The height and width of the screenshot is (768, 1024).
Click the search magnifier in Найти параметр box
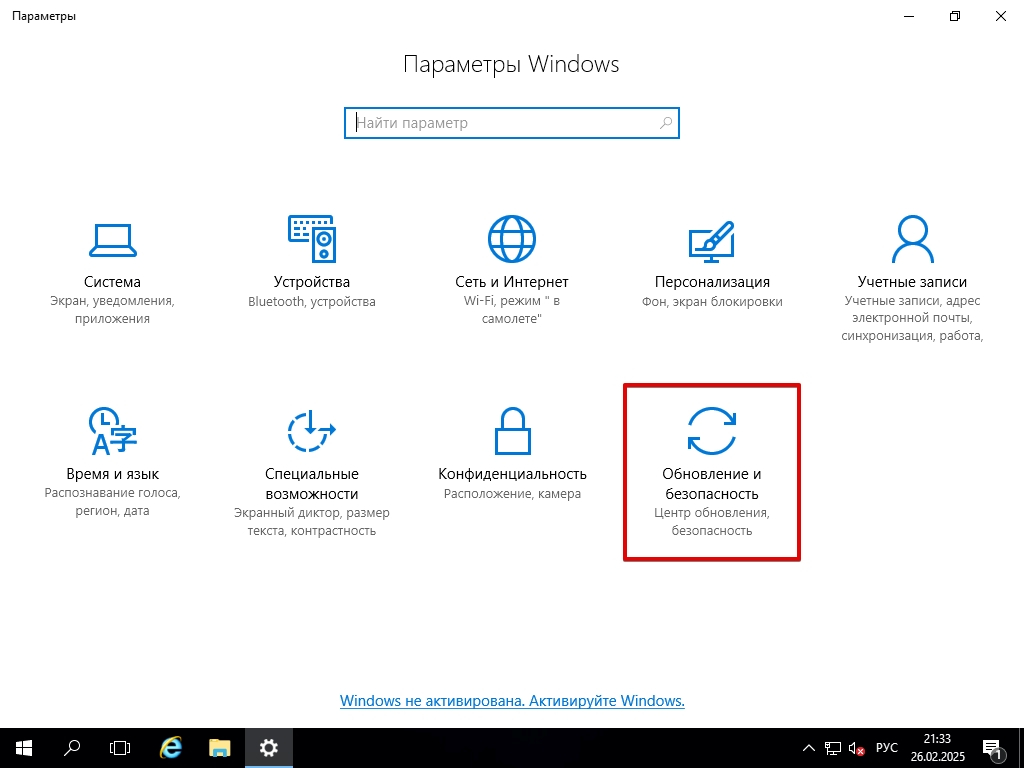point(665,123)
